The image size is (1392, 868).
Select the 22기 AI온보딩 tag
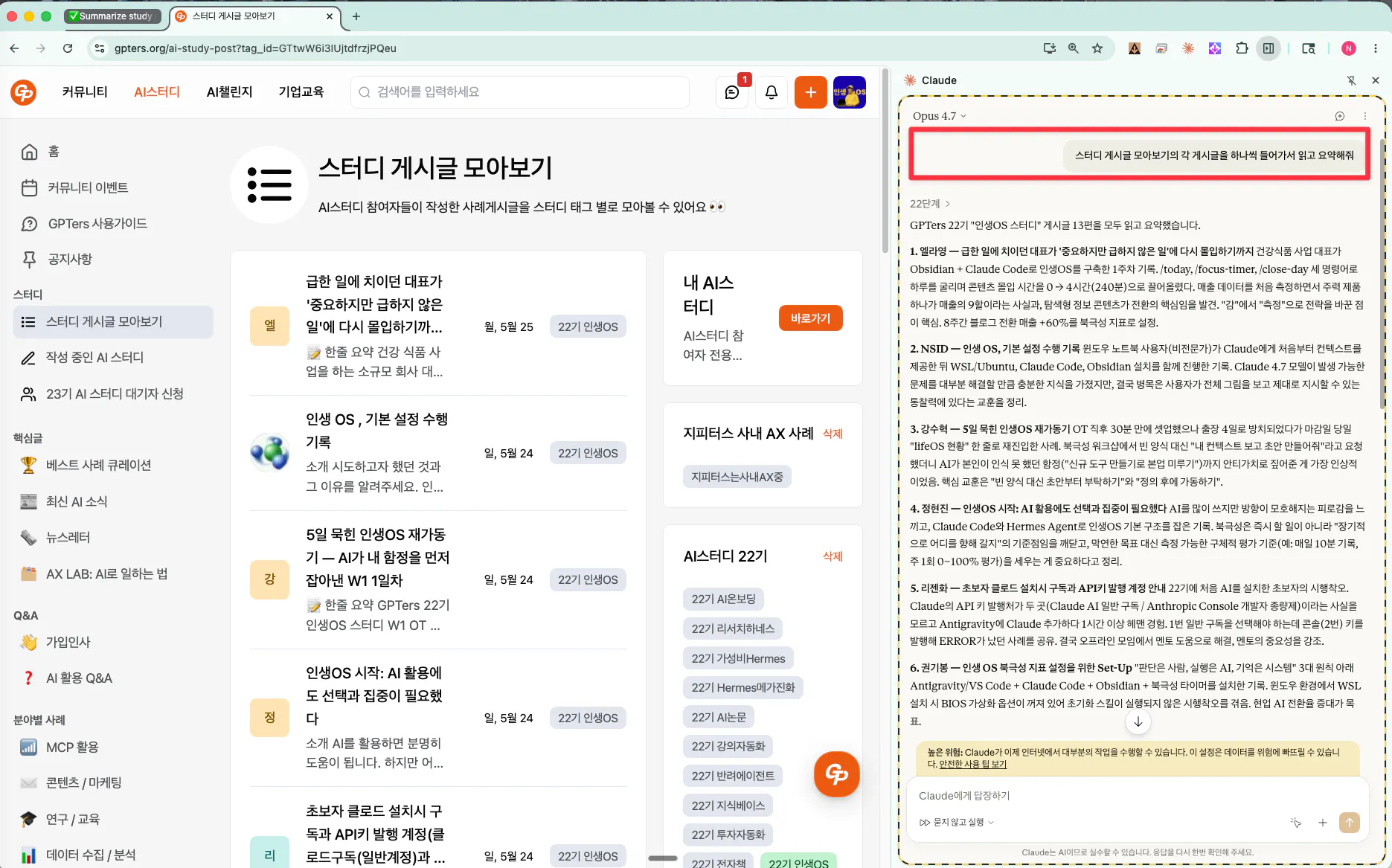pyautogui.click(x=723, y=599)
